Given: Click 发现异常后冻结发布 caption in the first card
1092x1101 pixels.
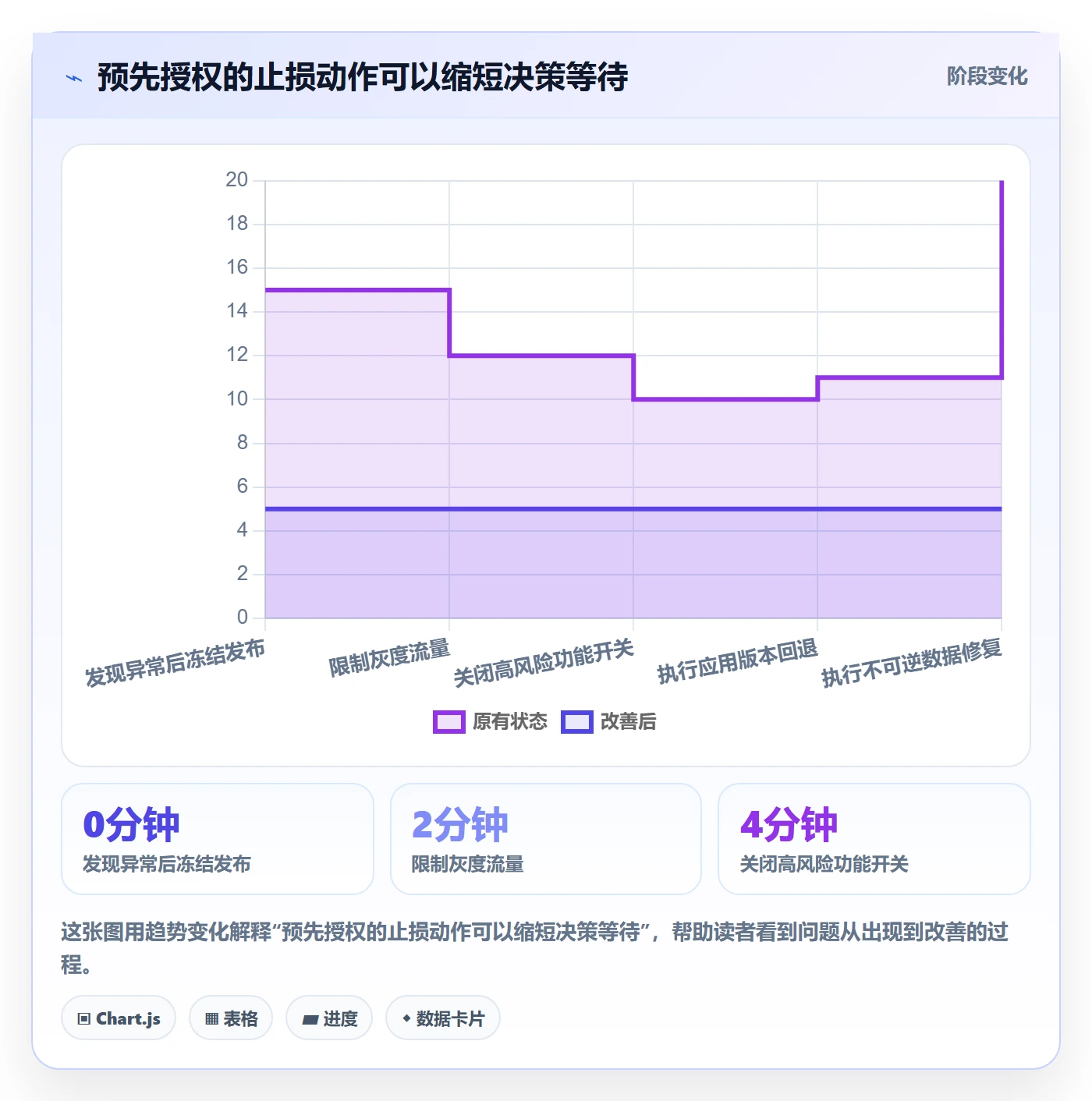Looking at the screenshot, I should (x=167, y=864).
